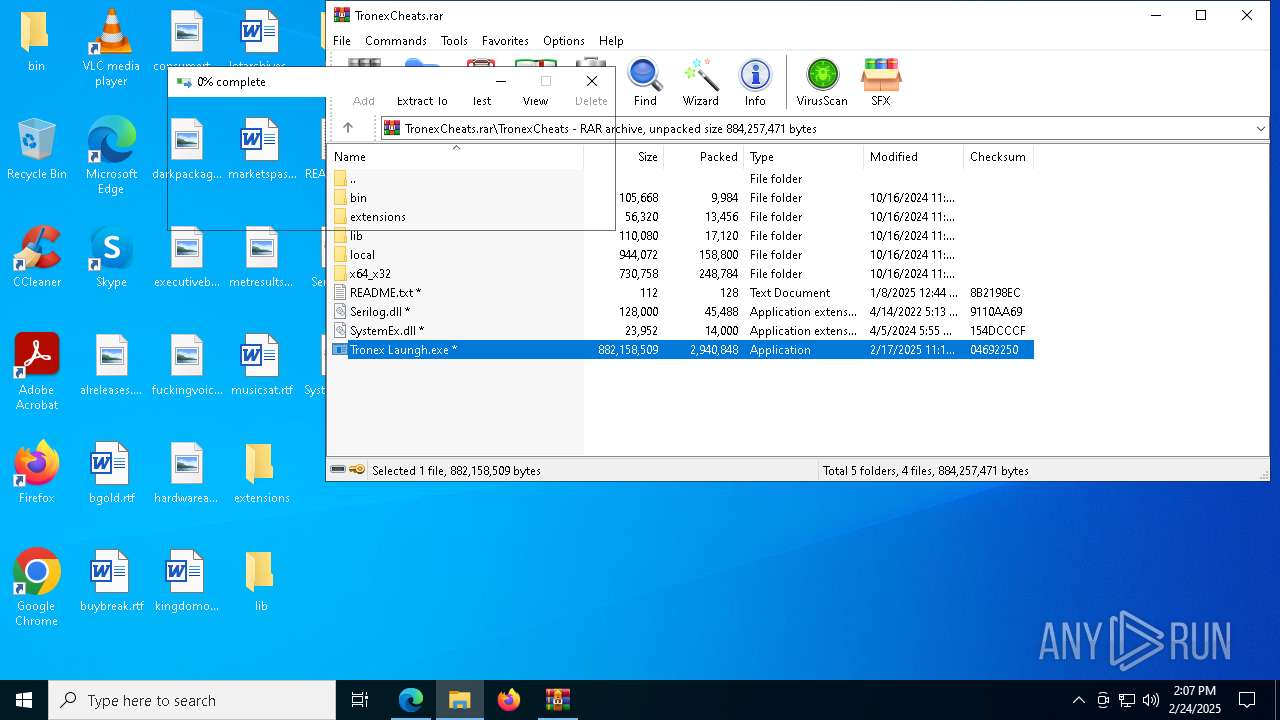The height and width of the screenshot is (720, 1280).
Task: Open the Tools menu
Action: pyautogui.click(x=454, y=41)
